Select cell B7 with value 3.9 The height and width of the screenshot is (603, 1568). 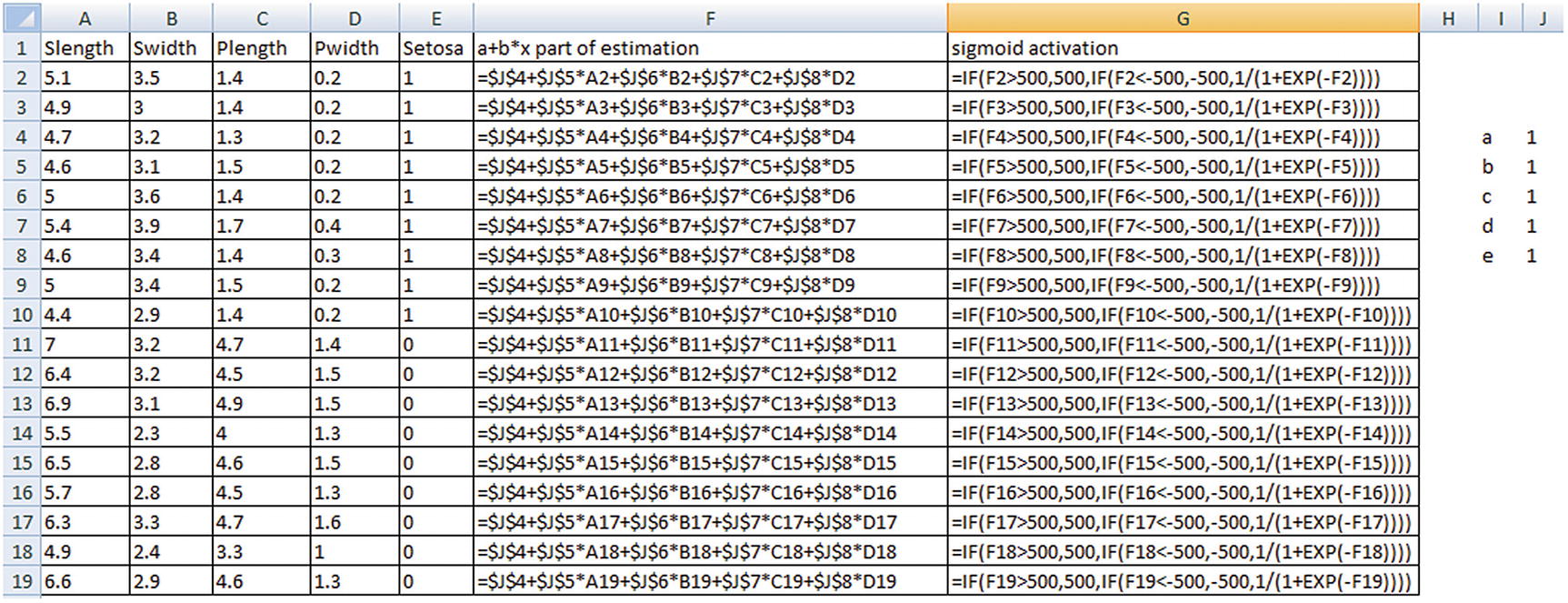pyautogui.click(x=171, y=226)
